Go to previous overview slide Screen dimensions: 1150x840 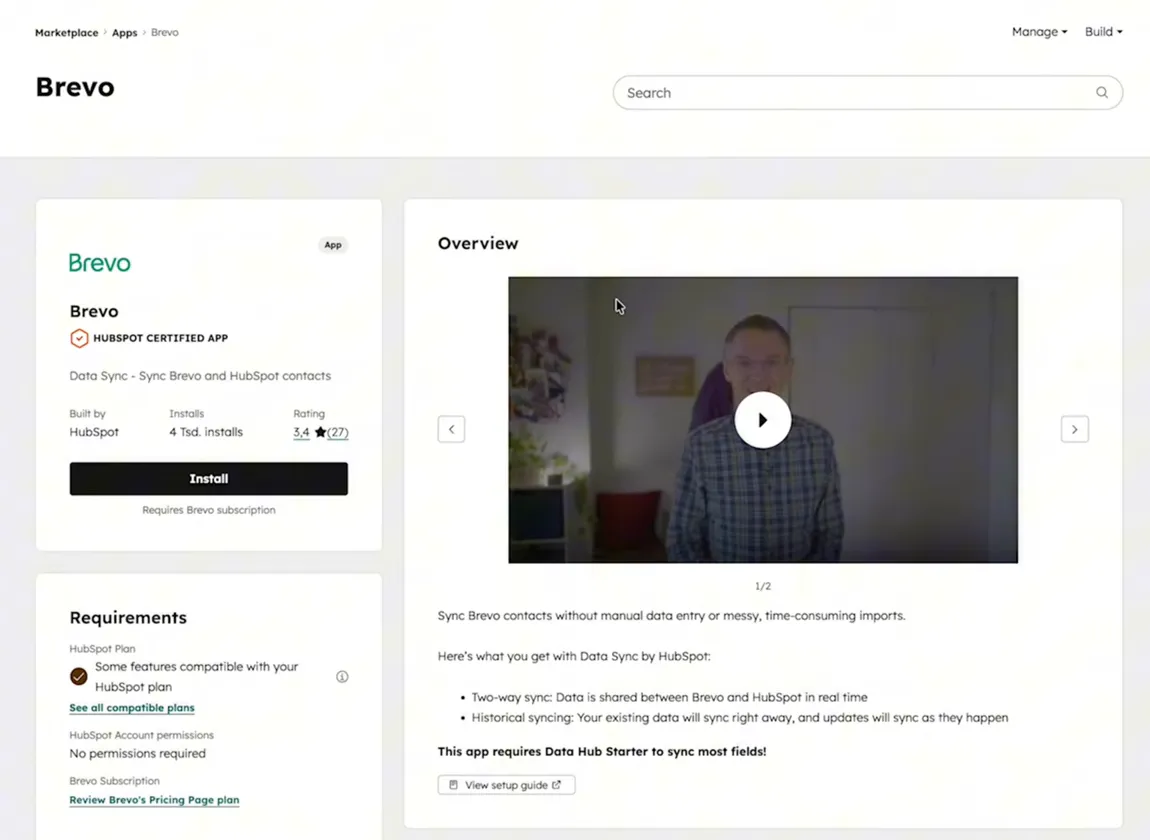pos(452,429)
